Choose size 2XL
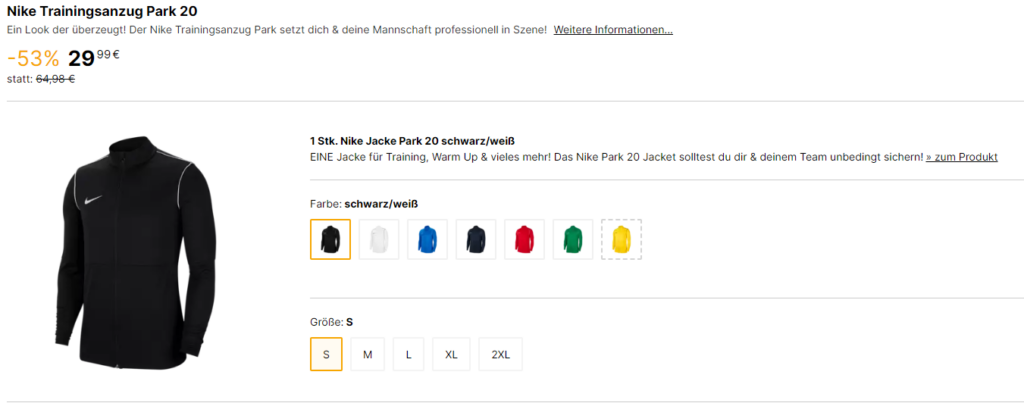The height and width of the screenshot is (403, 1024). pos(500,354)
